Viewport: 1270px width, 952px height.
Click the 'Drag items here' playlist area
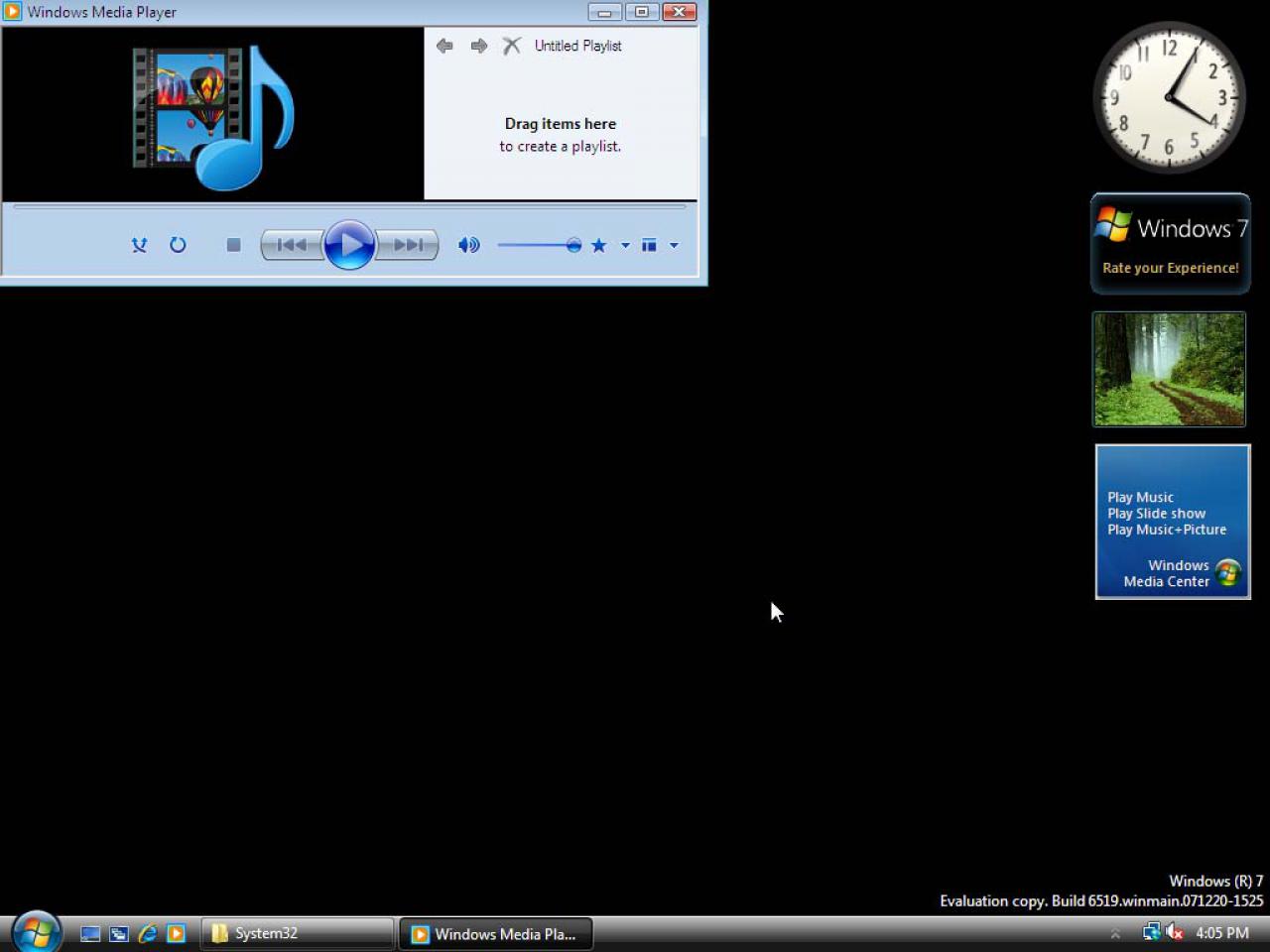(561, 134)
